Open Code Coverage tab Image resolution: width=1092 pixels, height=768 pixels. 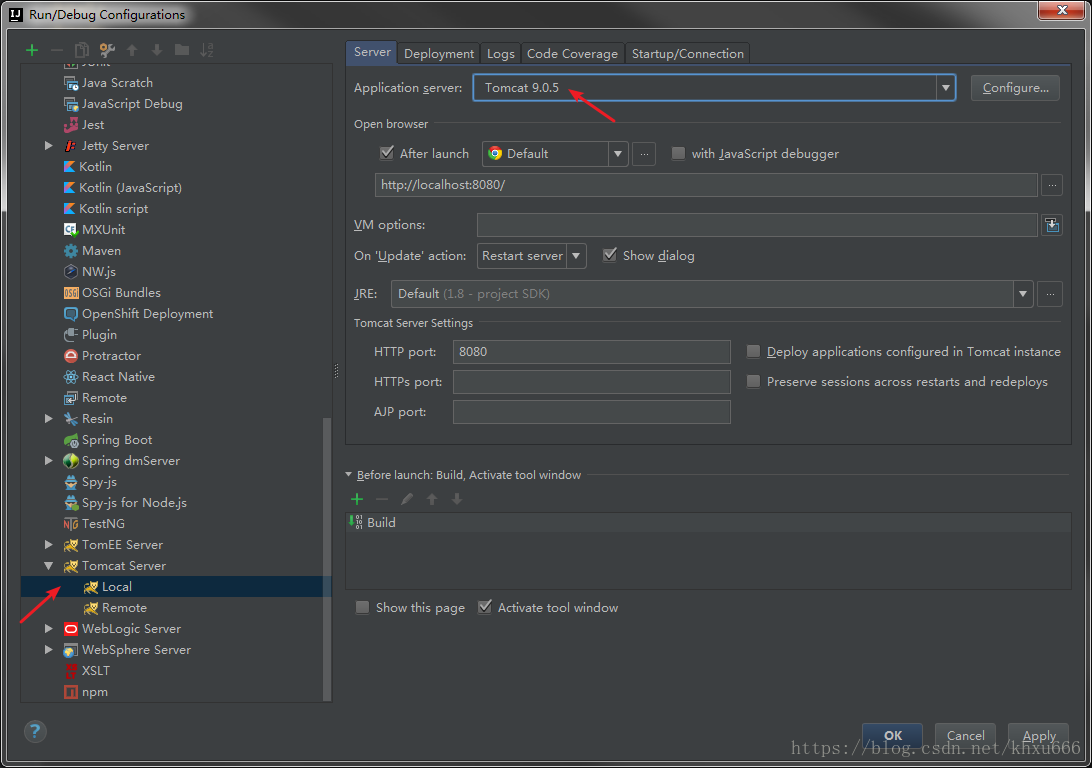coord(572,54)
